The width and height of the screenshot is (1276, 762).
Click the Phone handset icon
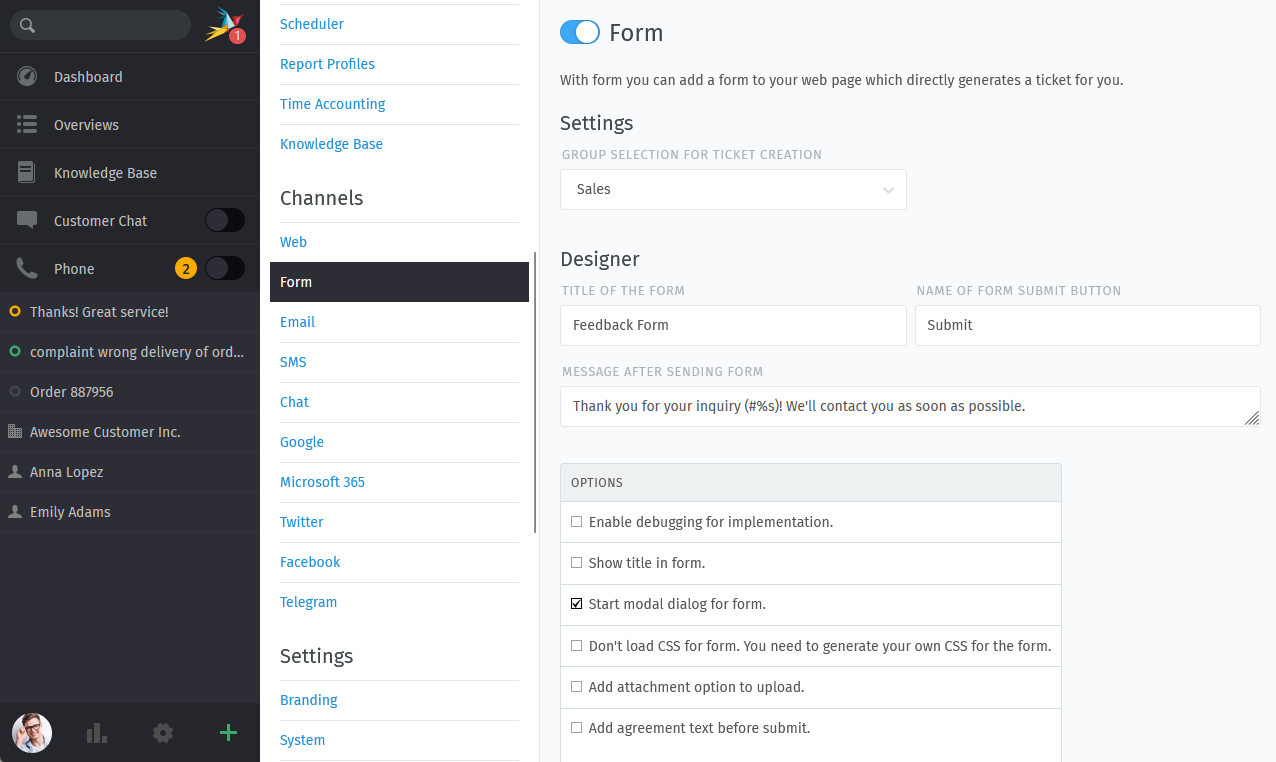click(27, 269)
